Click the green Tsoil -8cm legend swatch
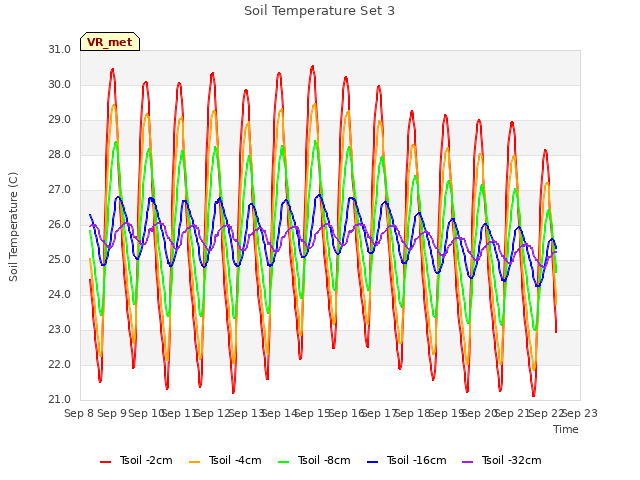The height and width of the screenshot is (480, 640). point(284,462)
